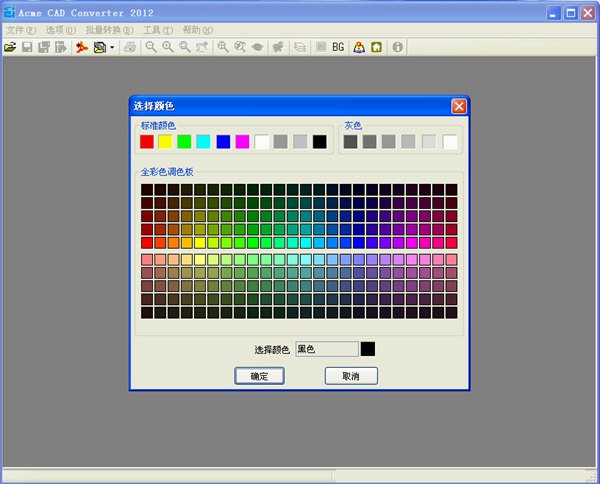Image resolution: width=600 pixels, height=484 pixels.
Task: Open the 文件 menu
Action: 20,30
